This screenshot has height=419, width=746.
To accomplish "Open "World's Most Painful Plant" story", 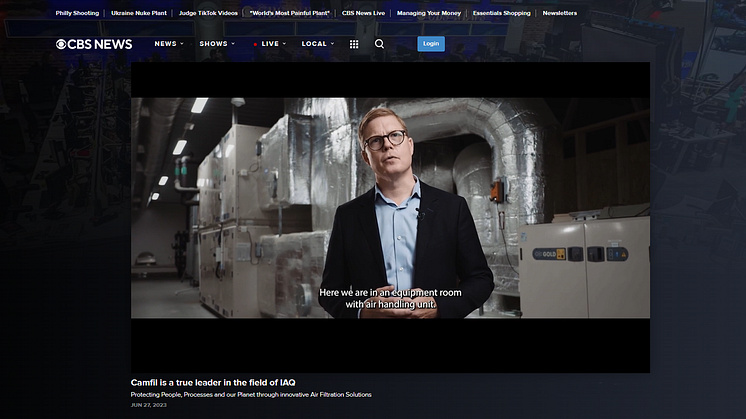I will click(x=289, y=13).
